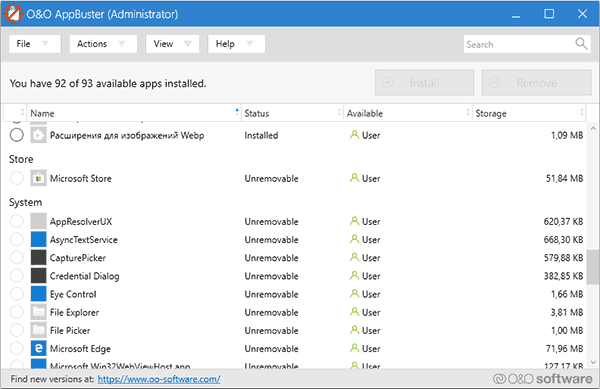Select the Webp image extension checkbox
Screen dimensions: 600x389
[16, 135]
